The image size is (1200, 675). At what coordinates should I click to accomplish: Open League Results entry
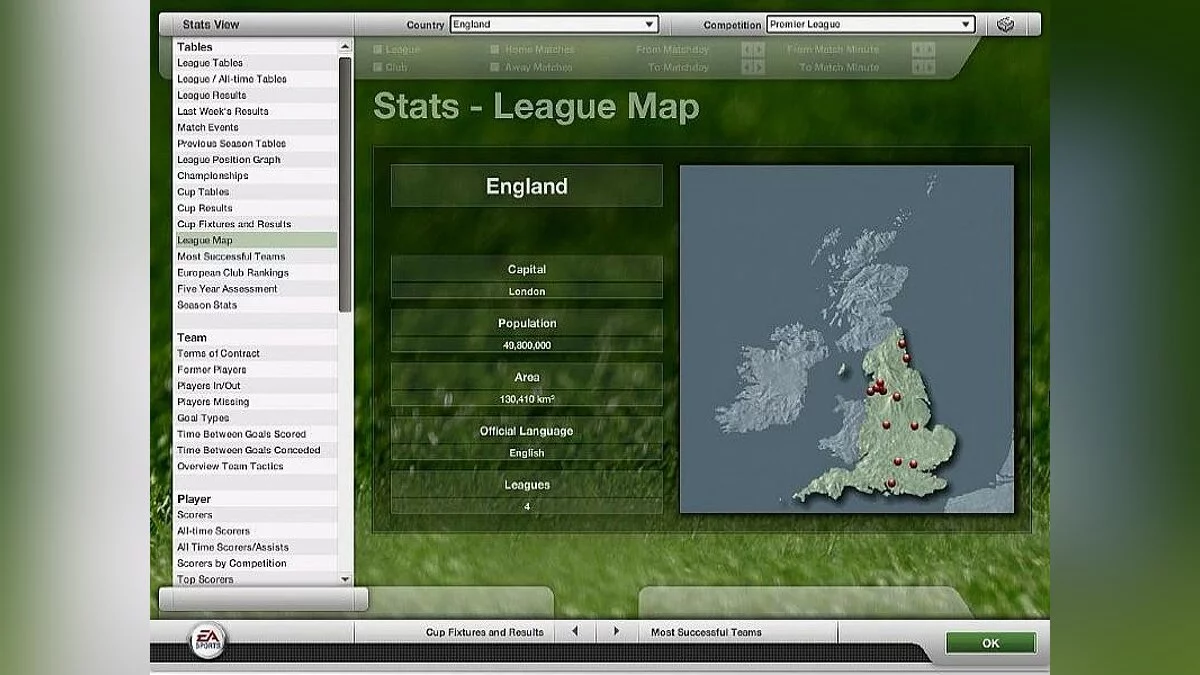(255, 95)
